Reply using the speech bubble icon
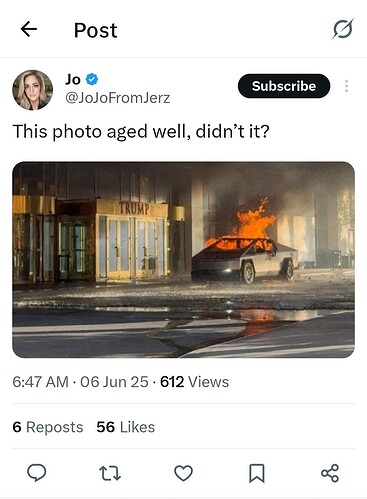 coord(37,473)
